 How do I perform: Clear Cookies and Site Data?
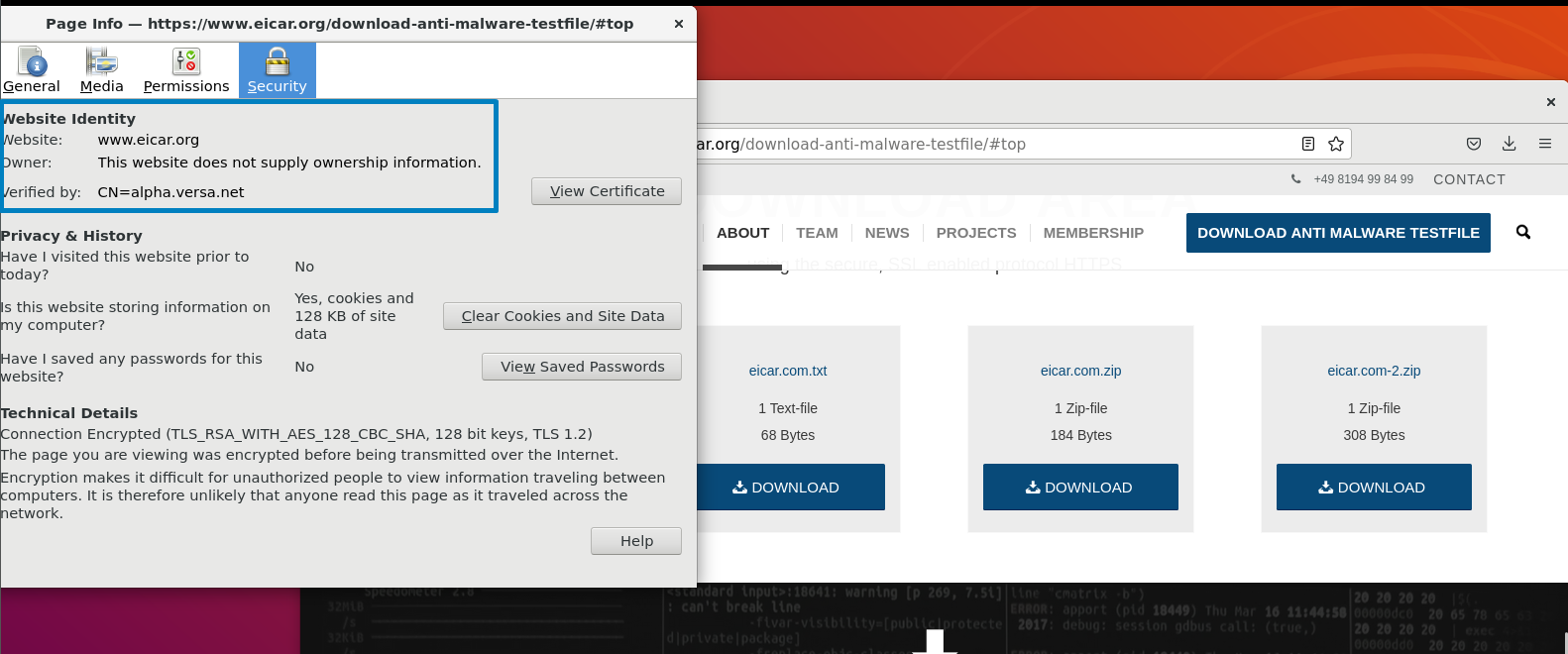tap(562, 316)
